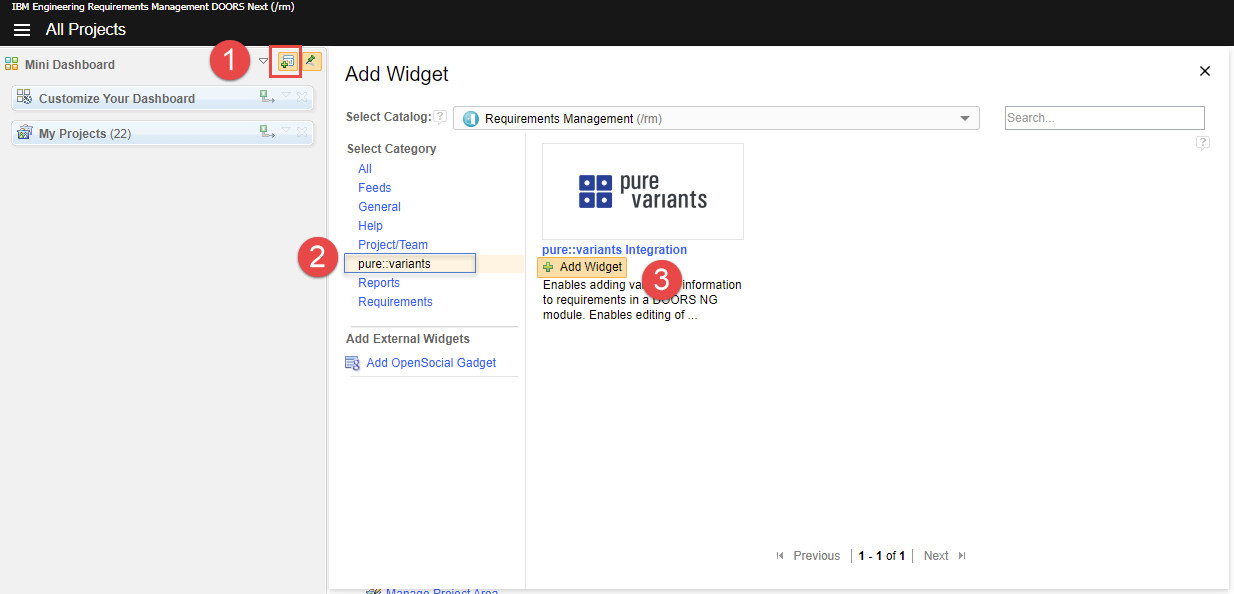Open the Requirements Management catalog dropdown
The height and width of the screenshot is (594, 1234).
click(964, 118)
